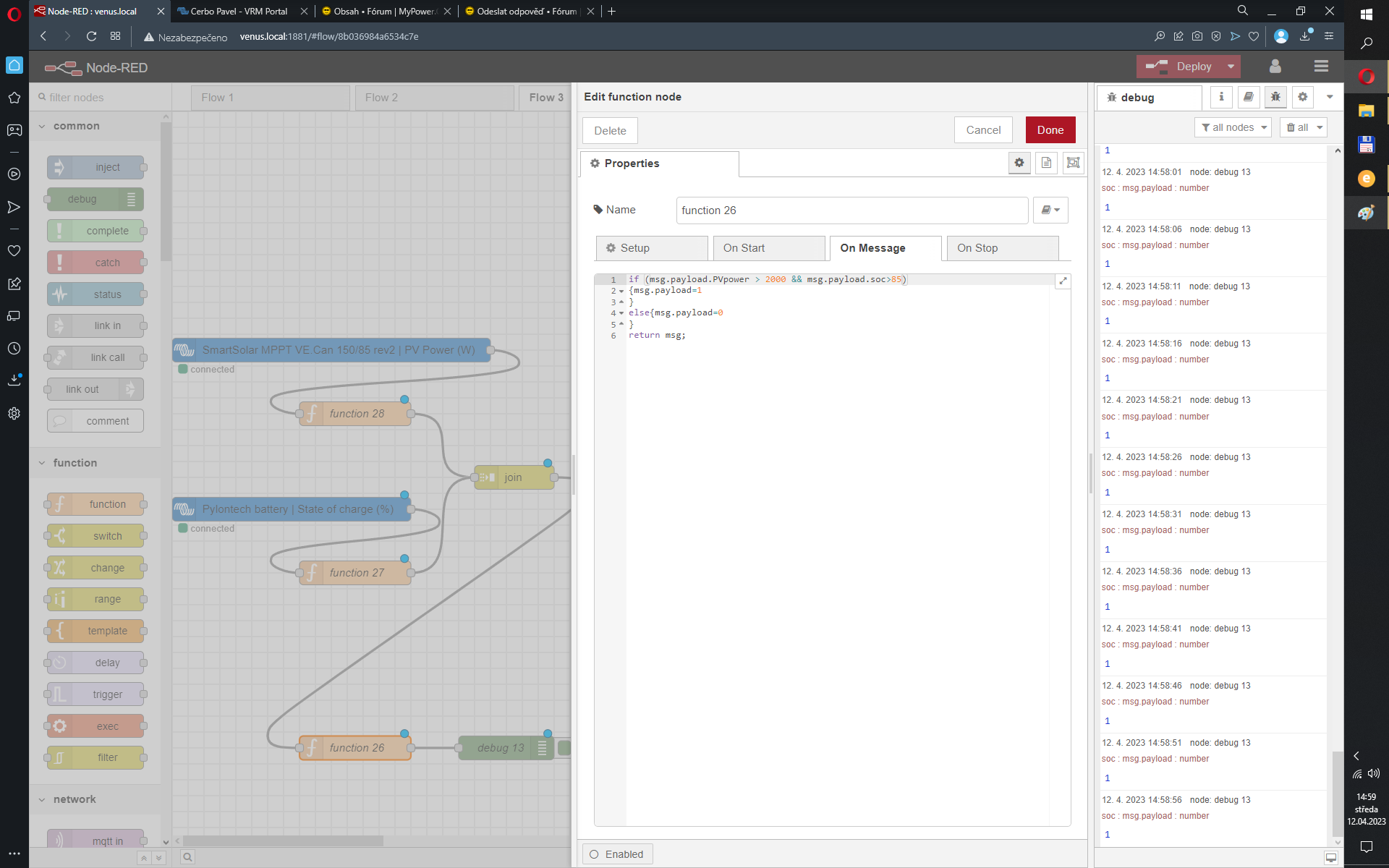Click the function Name input field
Screen dimensions: 1389x868
pos(851,210)
